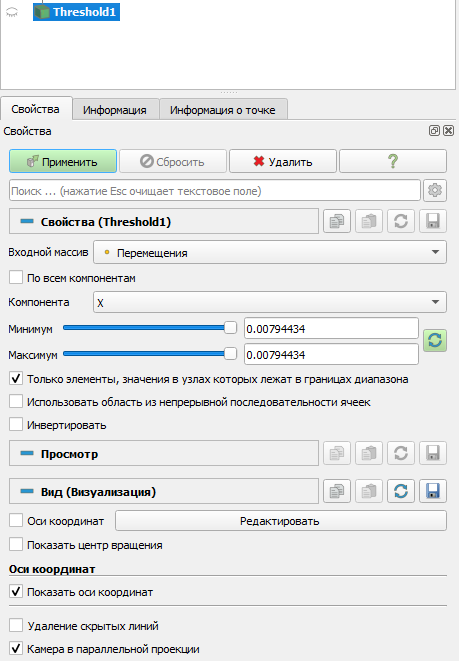Image resolution: width=459 pixels, height=661 pixels.
Task: Click the copy icon in Свойства (Threshold1) header
Action: 337,221
